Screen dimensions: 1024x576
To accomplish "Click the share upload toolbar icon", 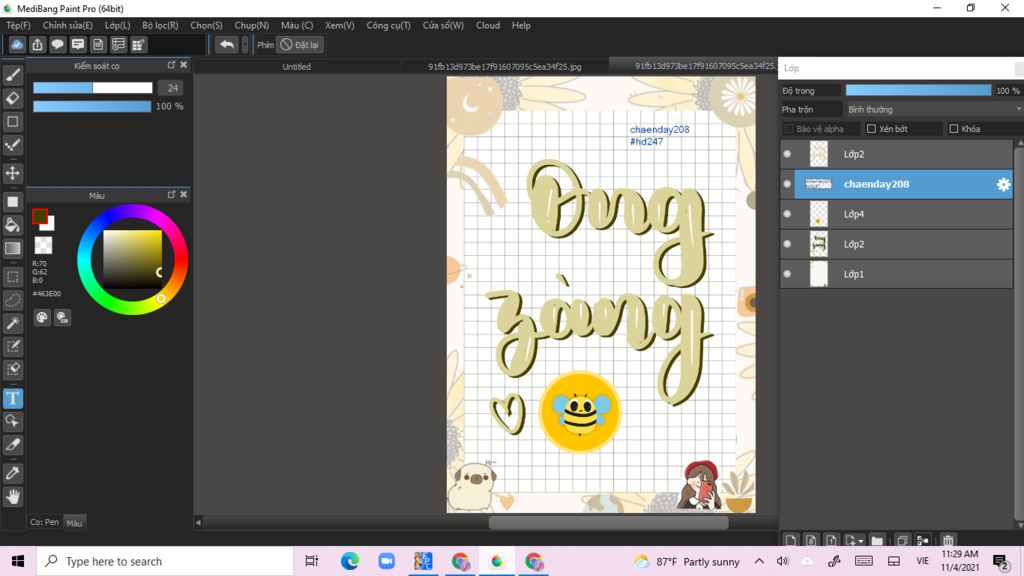I will coord(37,44).
